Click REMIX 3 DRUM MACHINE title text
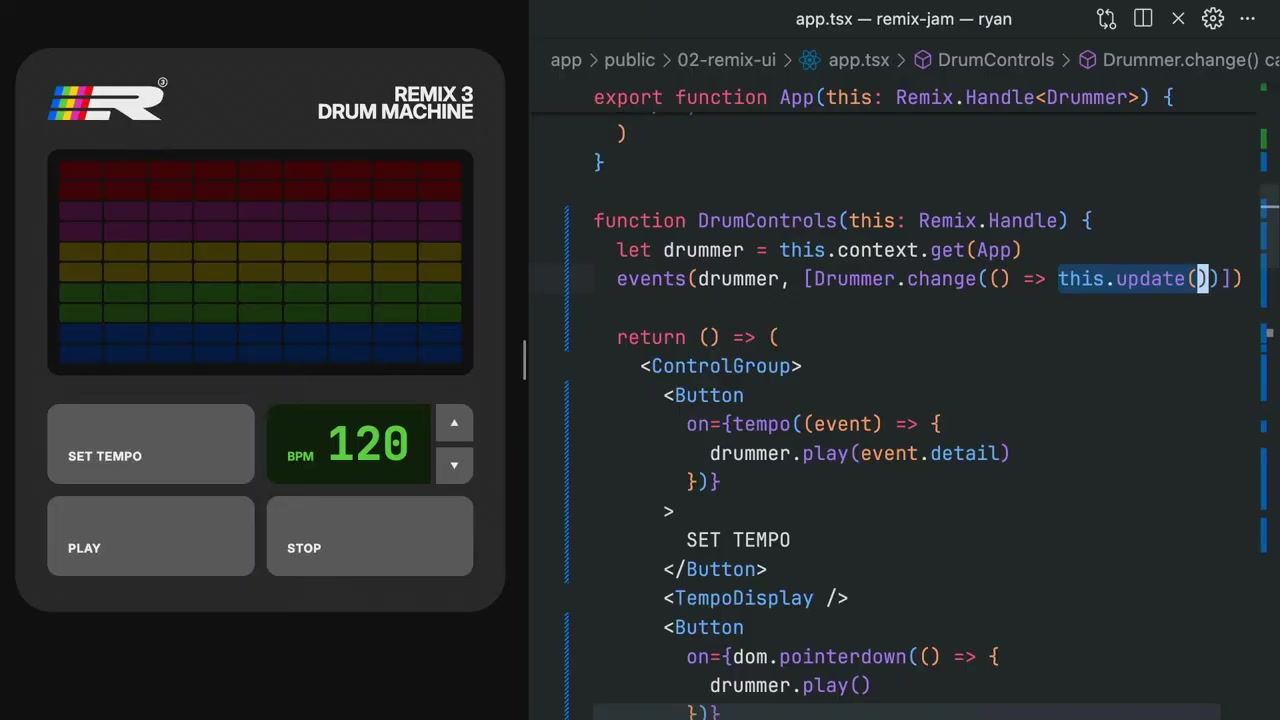Screen dimensions: 1280x720 [395, 103]
